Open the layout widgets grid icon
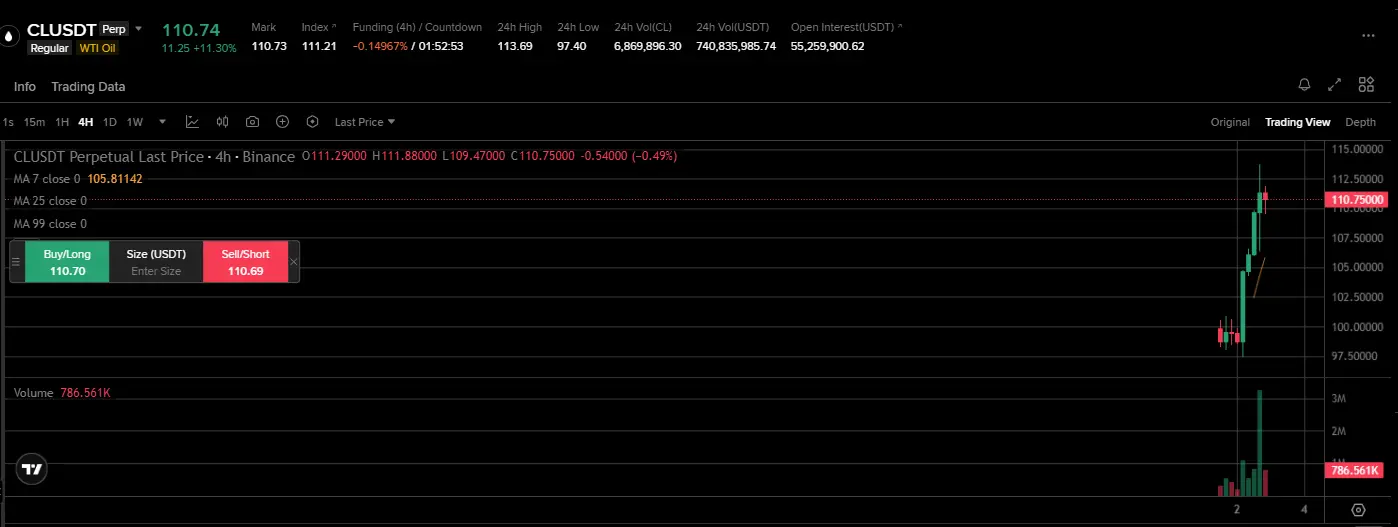 pos(1366,85)
